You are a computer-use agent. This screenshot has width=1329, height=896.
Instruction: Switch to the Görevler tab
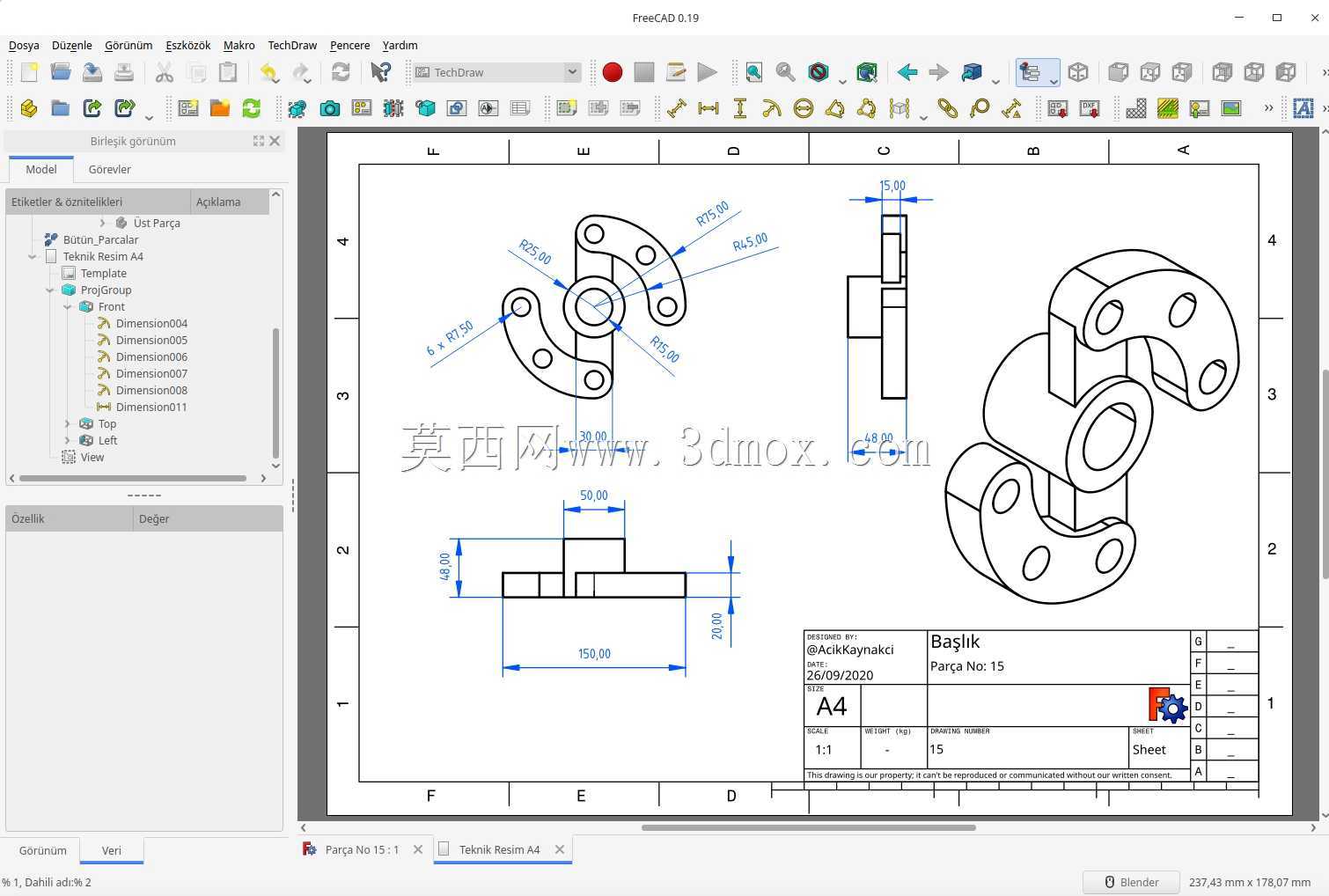(110, 169)
